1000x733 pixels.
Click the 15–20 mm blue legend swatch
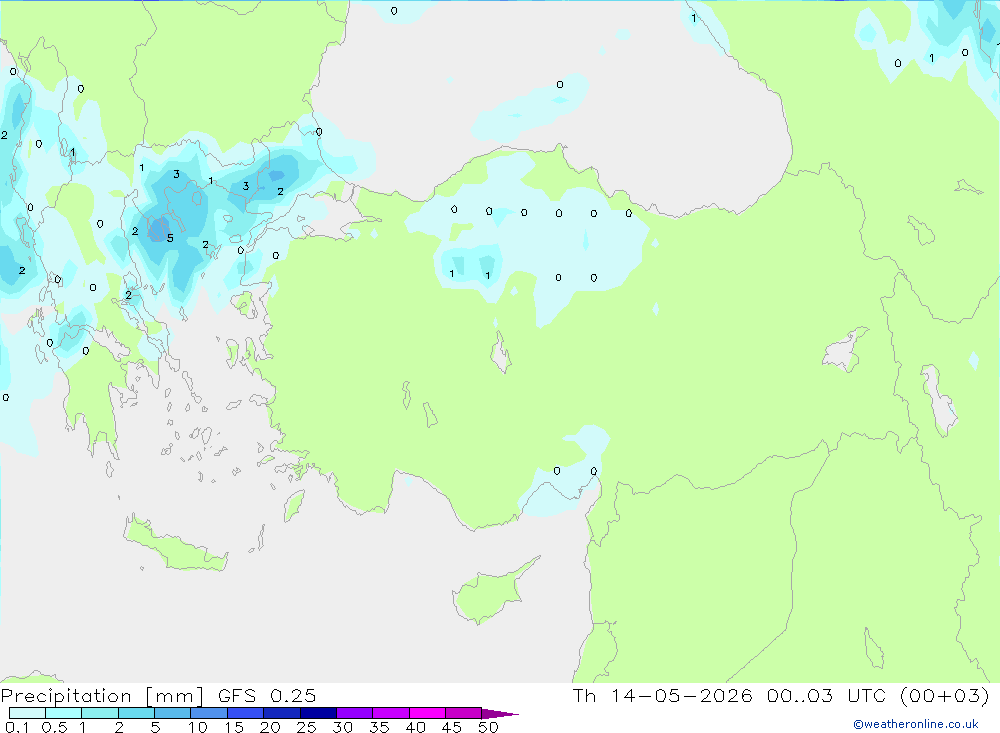click(x=245, y=713)
